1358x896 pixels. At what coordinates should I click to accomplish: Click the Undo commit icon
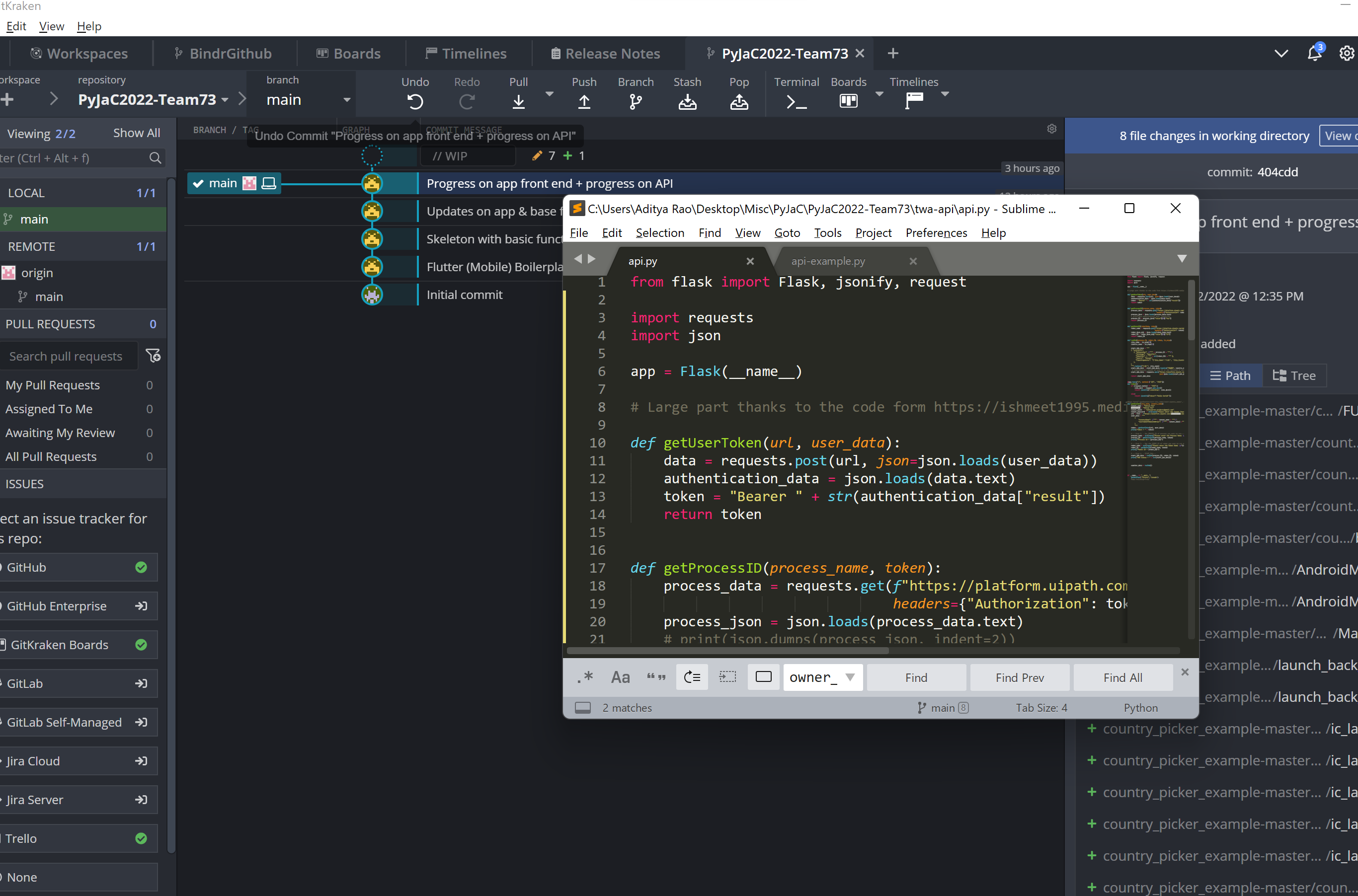pos(415,102)
